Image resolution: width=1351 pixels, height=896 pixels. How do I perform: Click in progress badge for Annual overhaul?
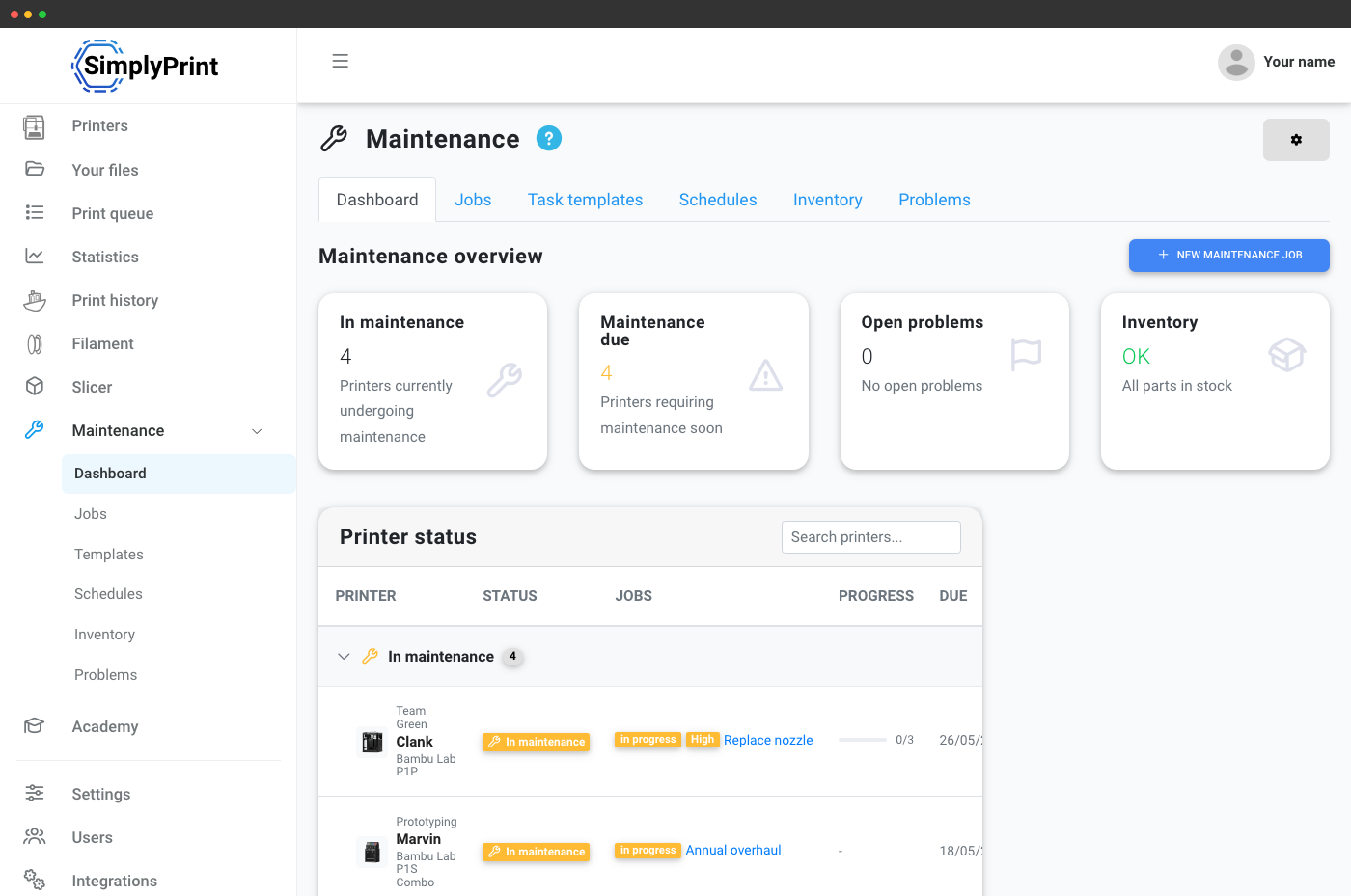[x=648, y=851]
